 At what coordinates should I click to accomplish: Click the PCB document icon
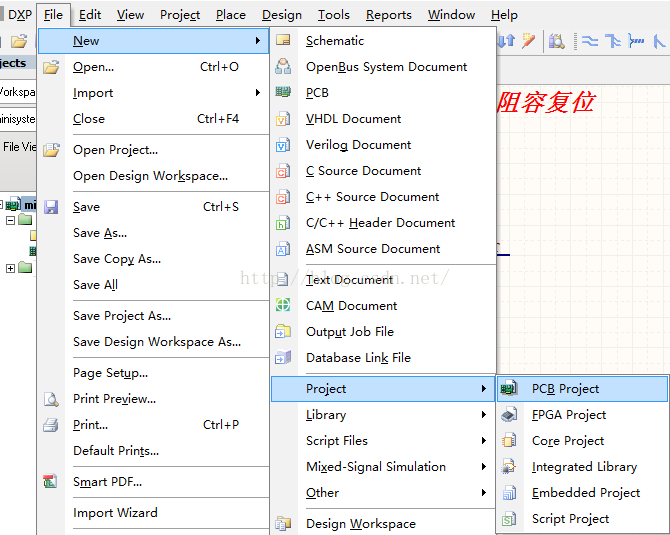tap(283, 92)
